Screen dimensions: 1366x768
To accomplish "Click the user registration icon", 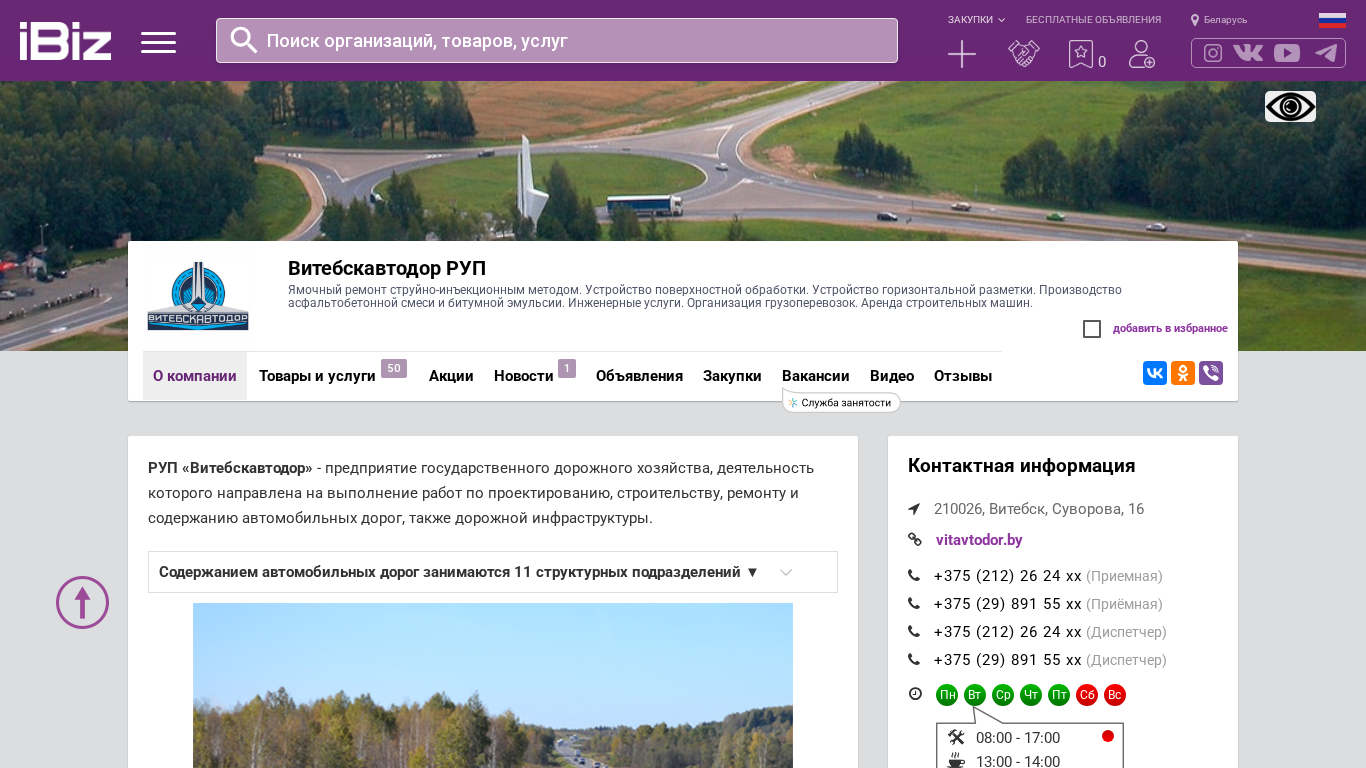I will point(1142,54).
